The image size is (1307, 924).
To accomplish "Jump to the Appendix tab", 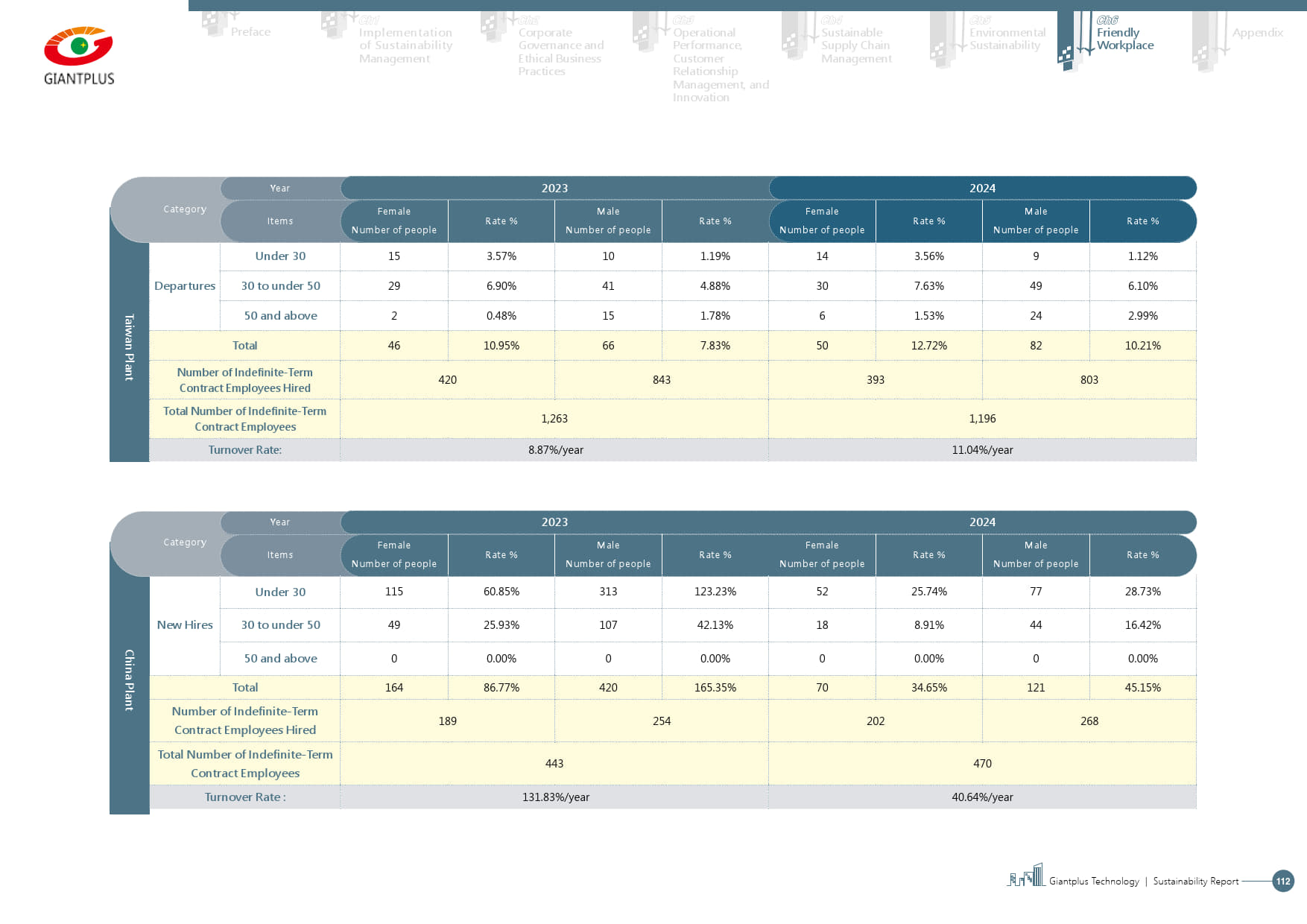I will click(x=1257, y=33).
